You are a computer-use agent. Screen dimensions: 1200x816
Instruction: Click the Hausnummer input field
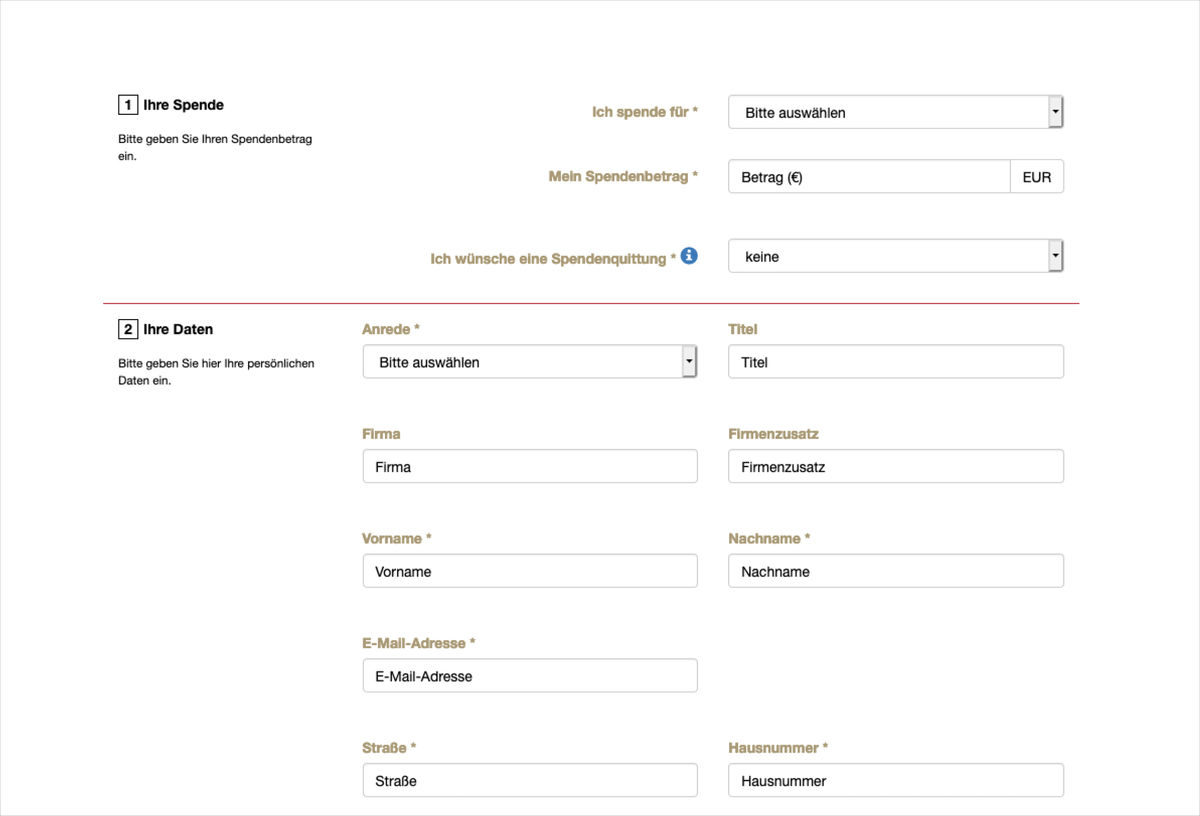[896, 780]
